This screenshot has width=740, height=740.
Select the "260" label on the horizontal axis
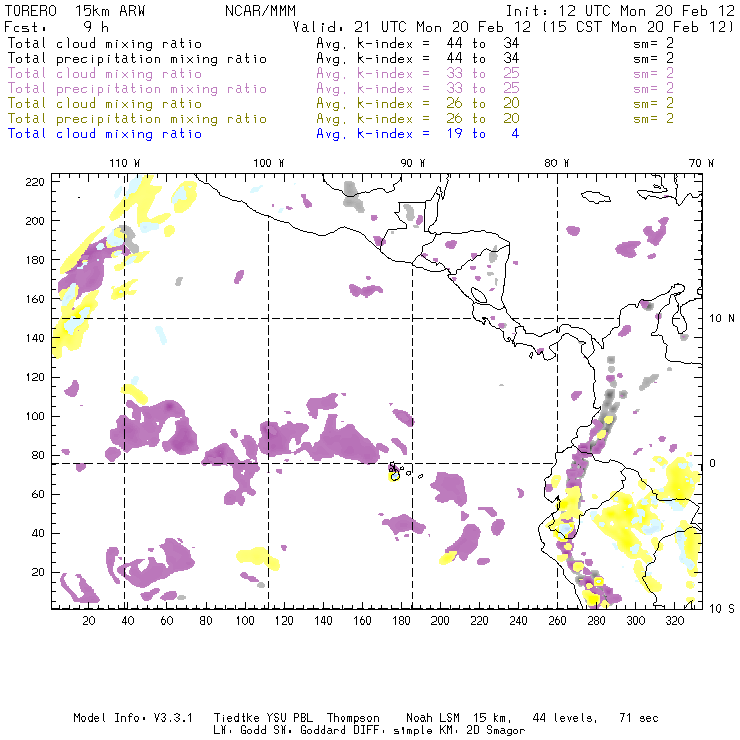coord(557,621)
